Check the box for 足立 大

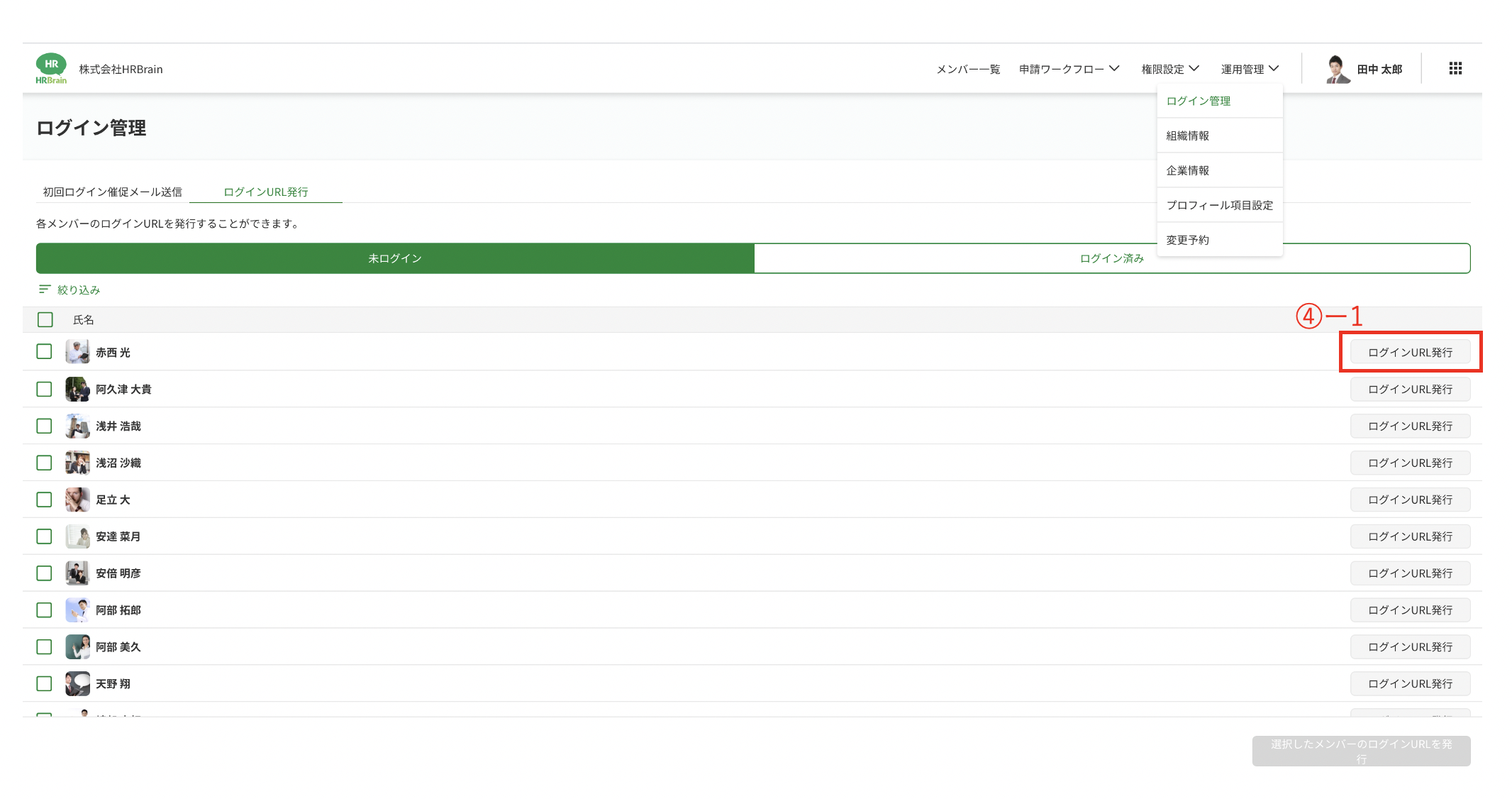coord(44,500)
